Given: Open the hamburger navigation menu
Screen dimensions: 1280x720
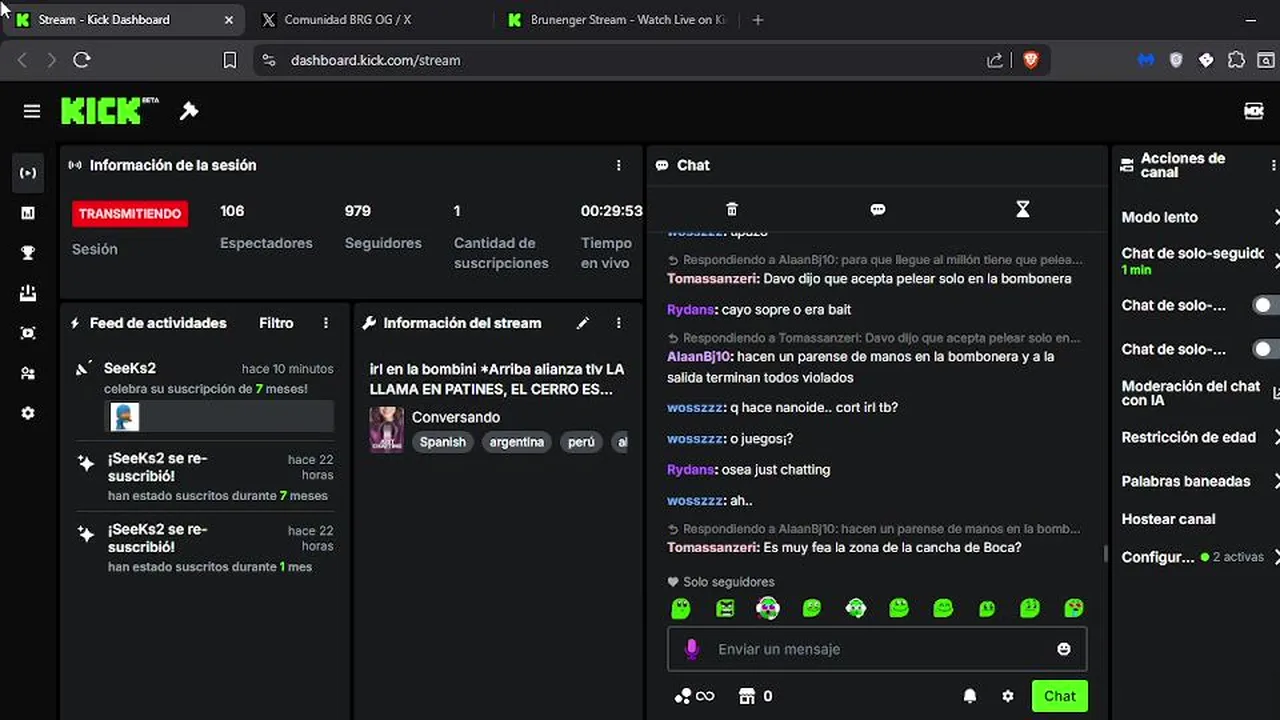Looking at the screenshot, I should pos(32,111).
